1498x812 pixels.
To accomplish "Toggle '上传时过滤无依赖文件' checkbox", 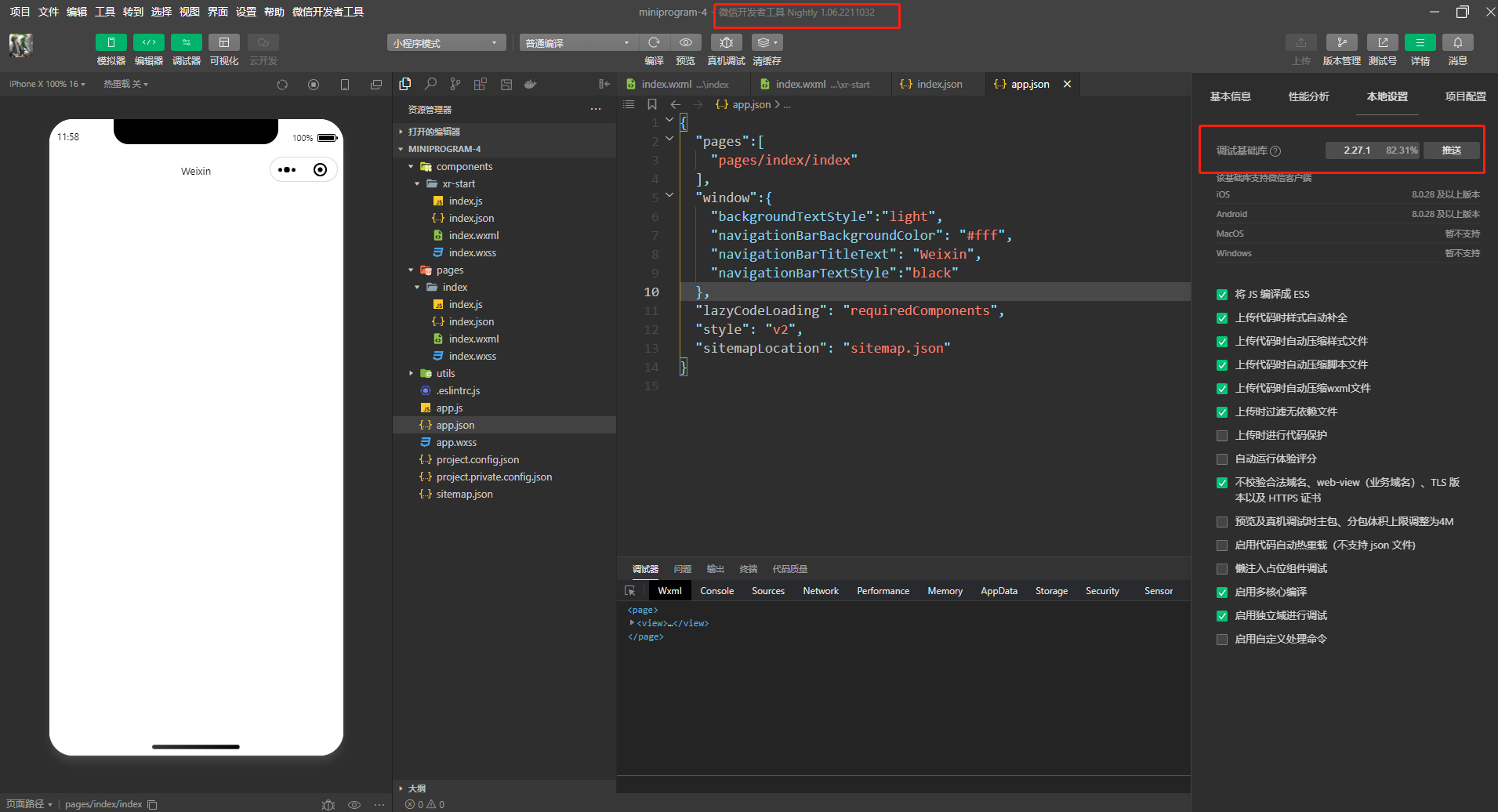I will (1222, 412).
